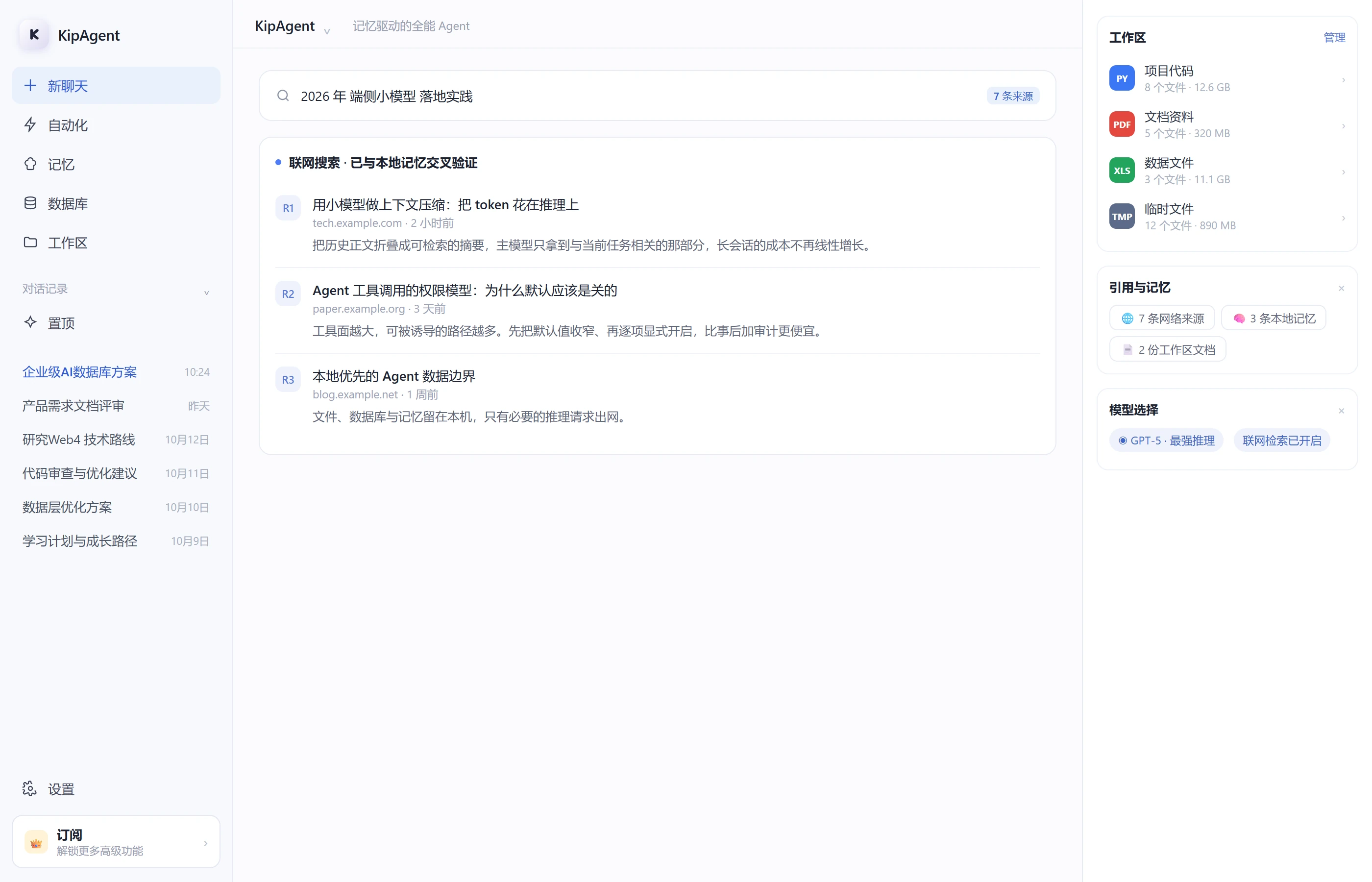Click the 数据库 cylinder icon
The height and width of the screenshot is (882, 1372).
[30, 203]
